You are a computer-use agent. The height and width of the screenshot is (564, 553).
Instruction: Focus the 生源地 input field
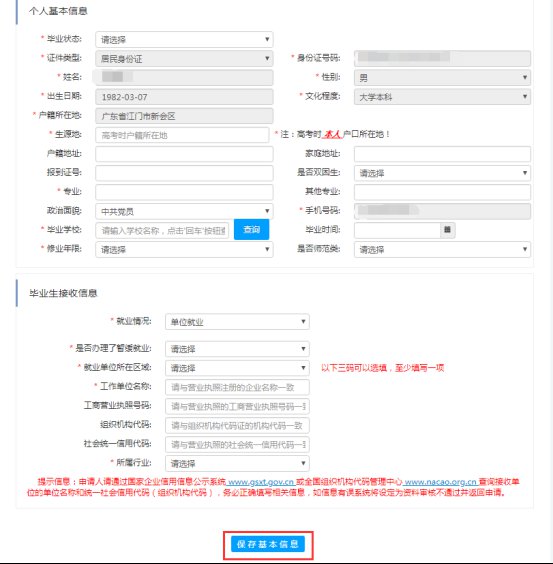pyautogui.click(x=182, y=135)
